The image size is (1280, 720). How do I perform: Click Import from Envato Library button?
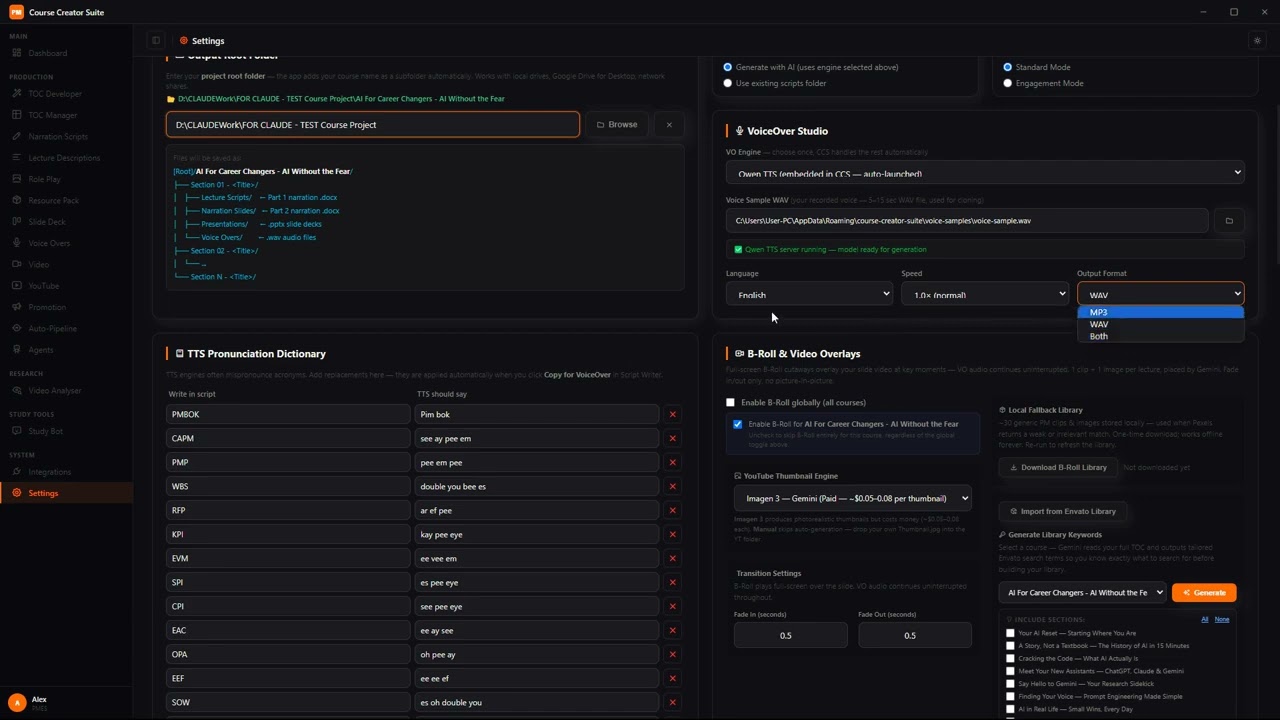[1063, 511]
